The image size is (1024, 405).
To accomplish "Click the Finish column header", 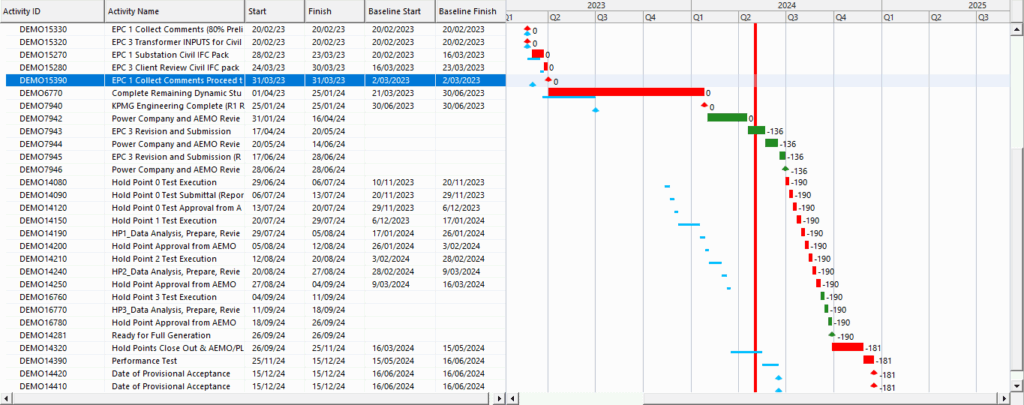I will [x=334, y=11].
